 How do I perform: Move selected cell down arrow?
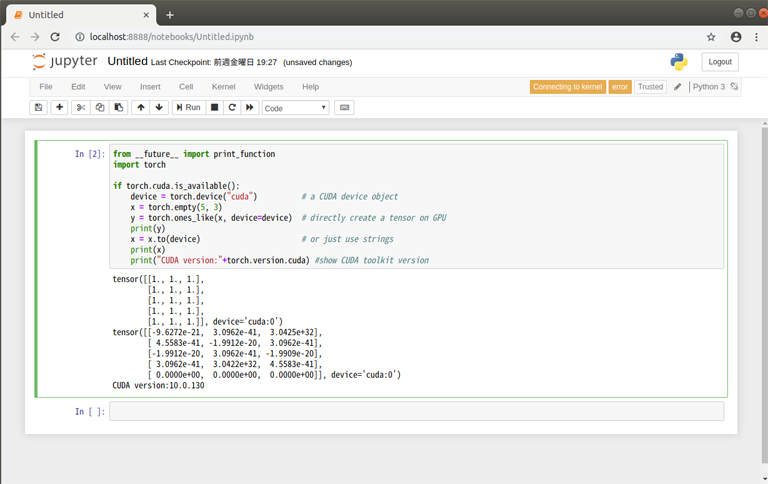(160, 107)
